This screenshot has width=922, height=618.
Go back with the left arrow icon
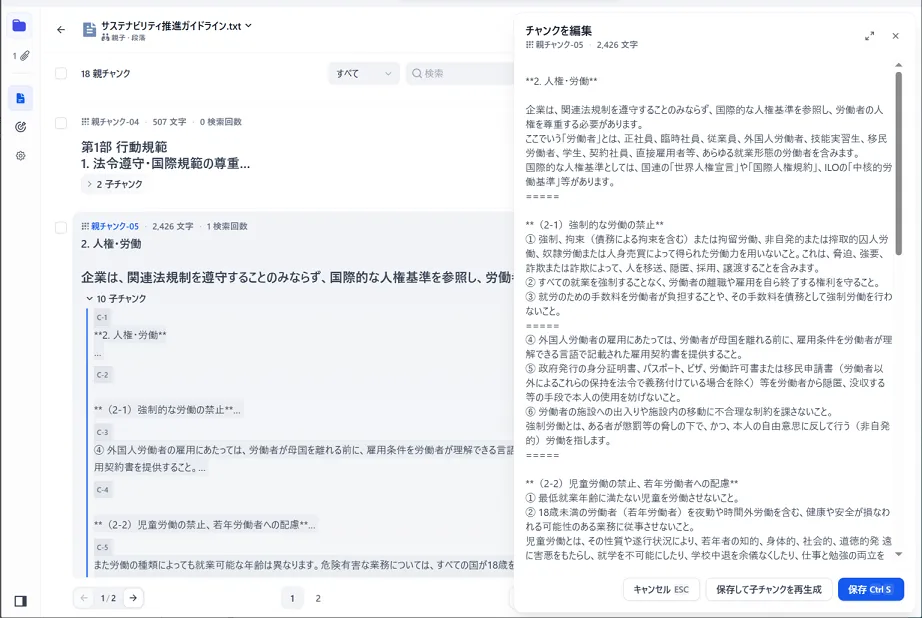(61, 29)
